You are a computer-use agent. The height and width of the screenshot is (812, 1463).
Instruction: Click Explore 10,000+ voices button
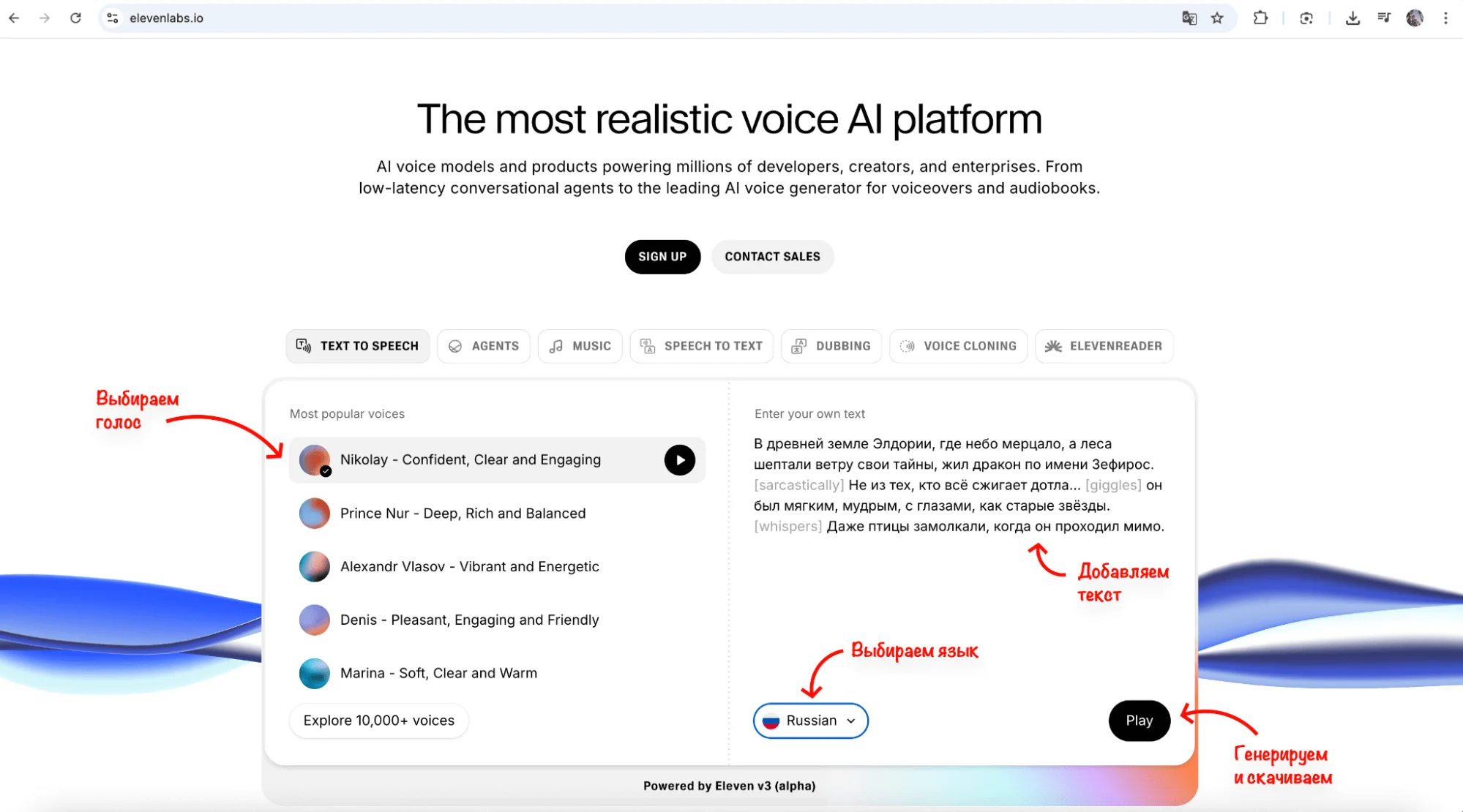(378, 721)
